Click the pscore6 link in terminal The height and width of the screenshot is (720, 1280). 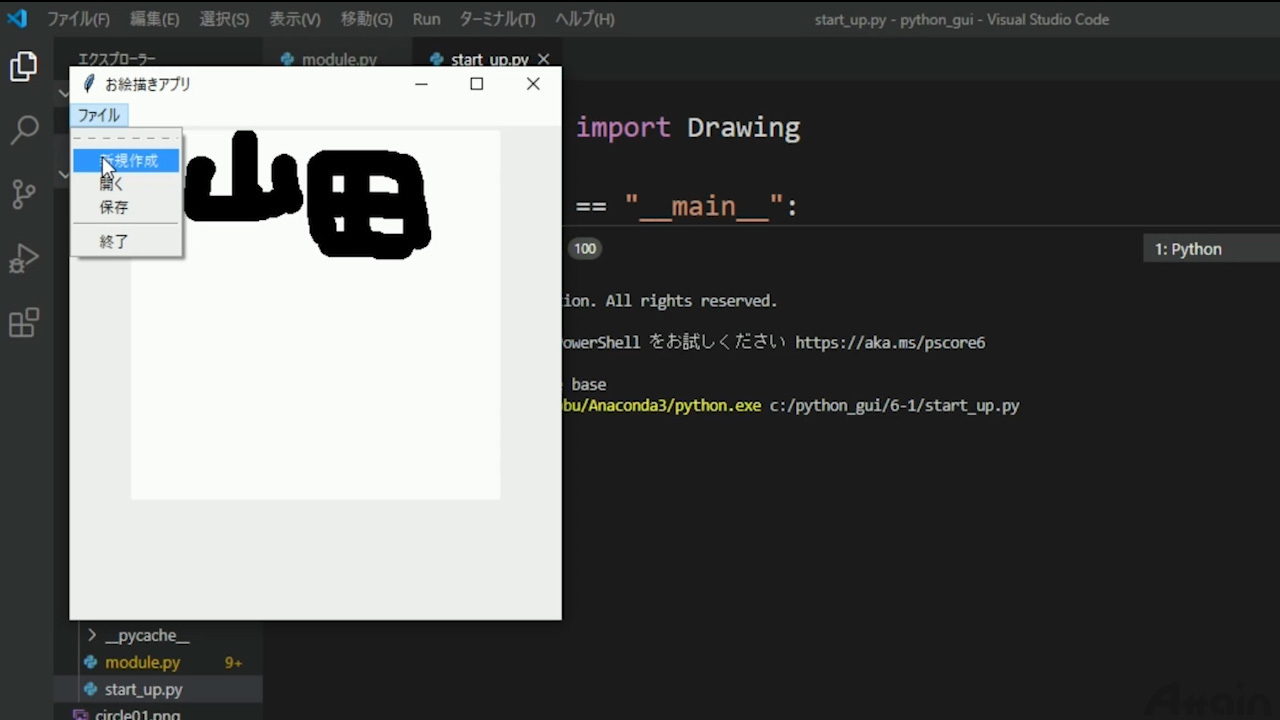[x=890, y=342]
